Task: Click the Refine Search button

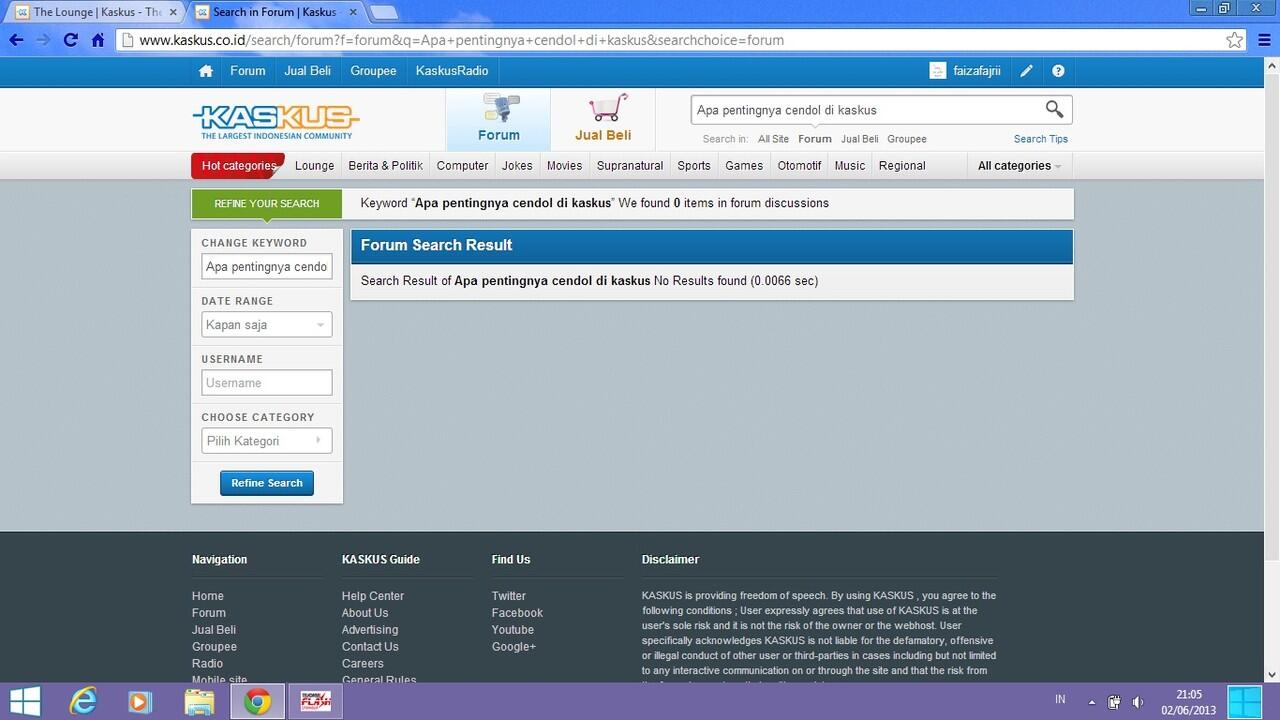Action: coord(267,483)
